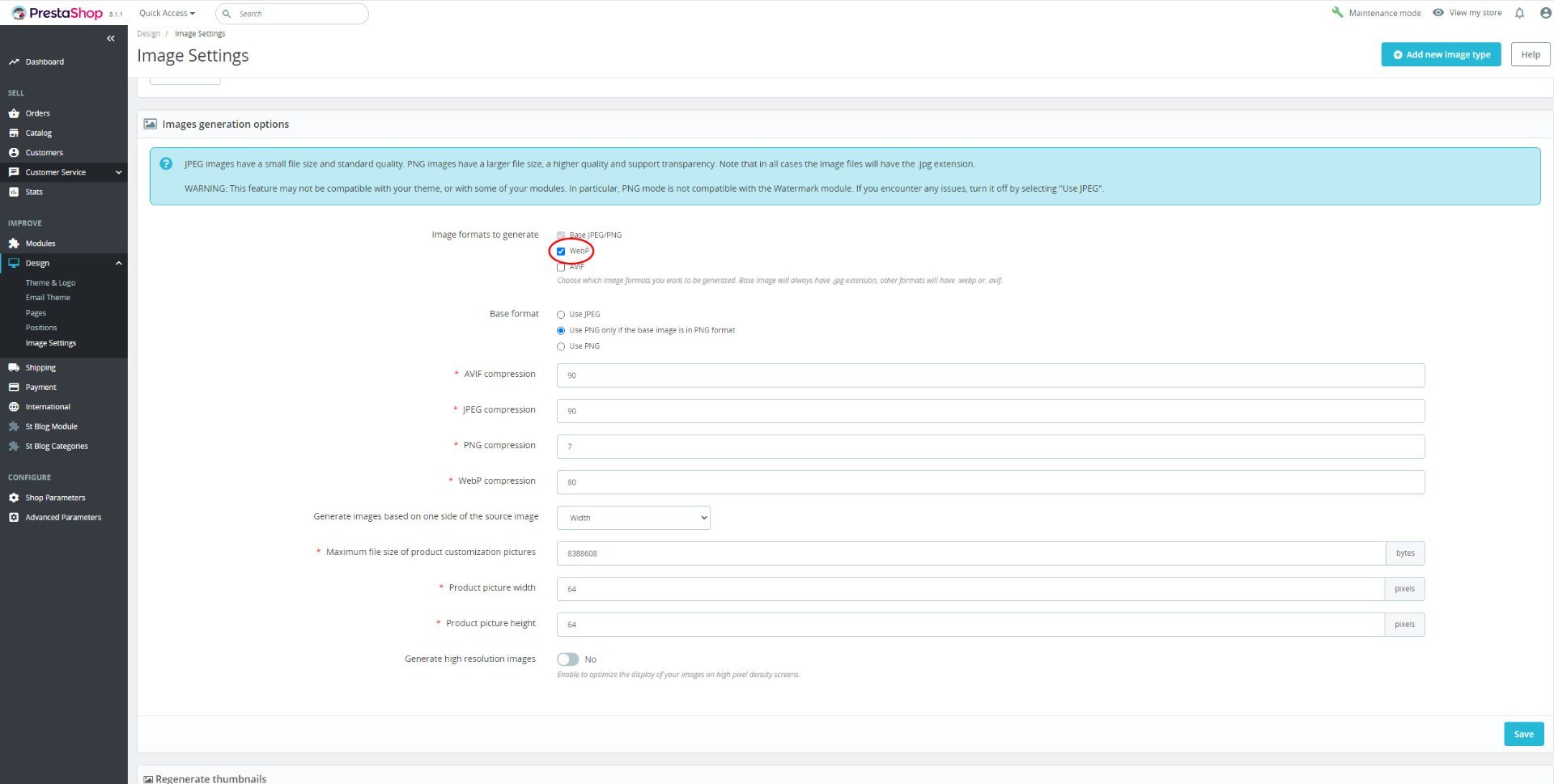Open Orders menu item
The height and width of the screenshot is (784, 1554).
(37, 113)
